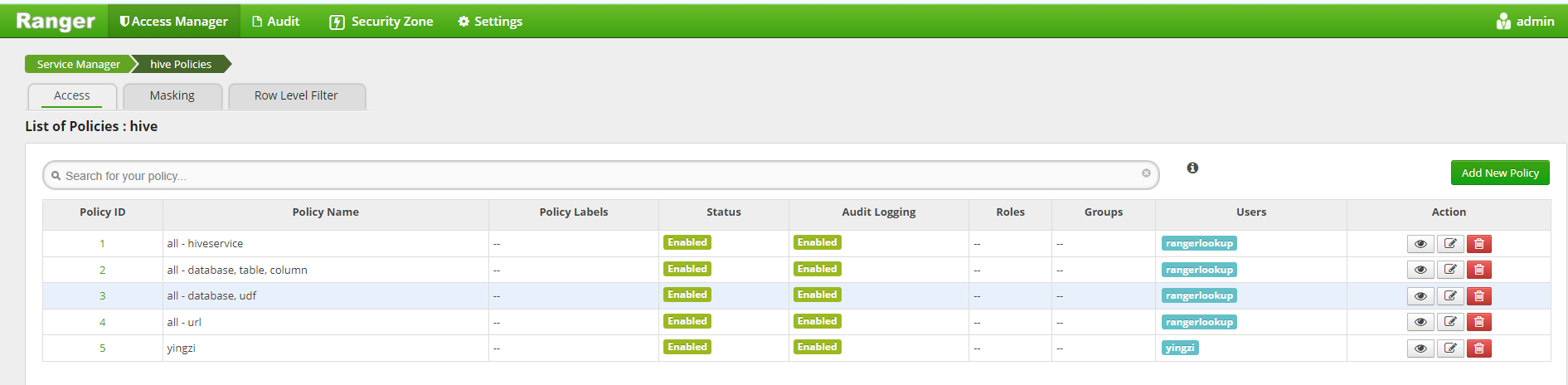This screenshot has height=385, width=1568.
Task: Open edit for all - database, udf policy
Action: (x=1449, y=296)
